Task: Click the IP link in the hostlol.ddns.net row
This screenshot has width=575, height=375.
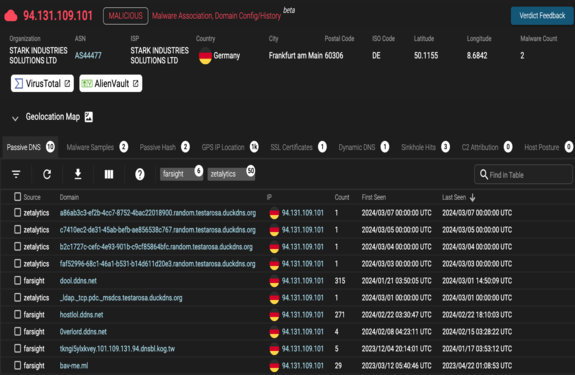Action: [303, 315]
